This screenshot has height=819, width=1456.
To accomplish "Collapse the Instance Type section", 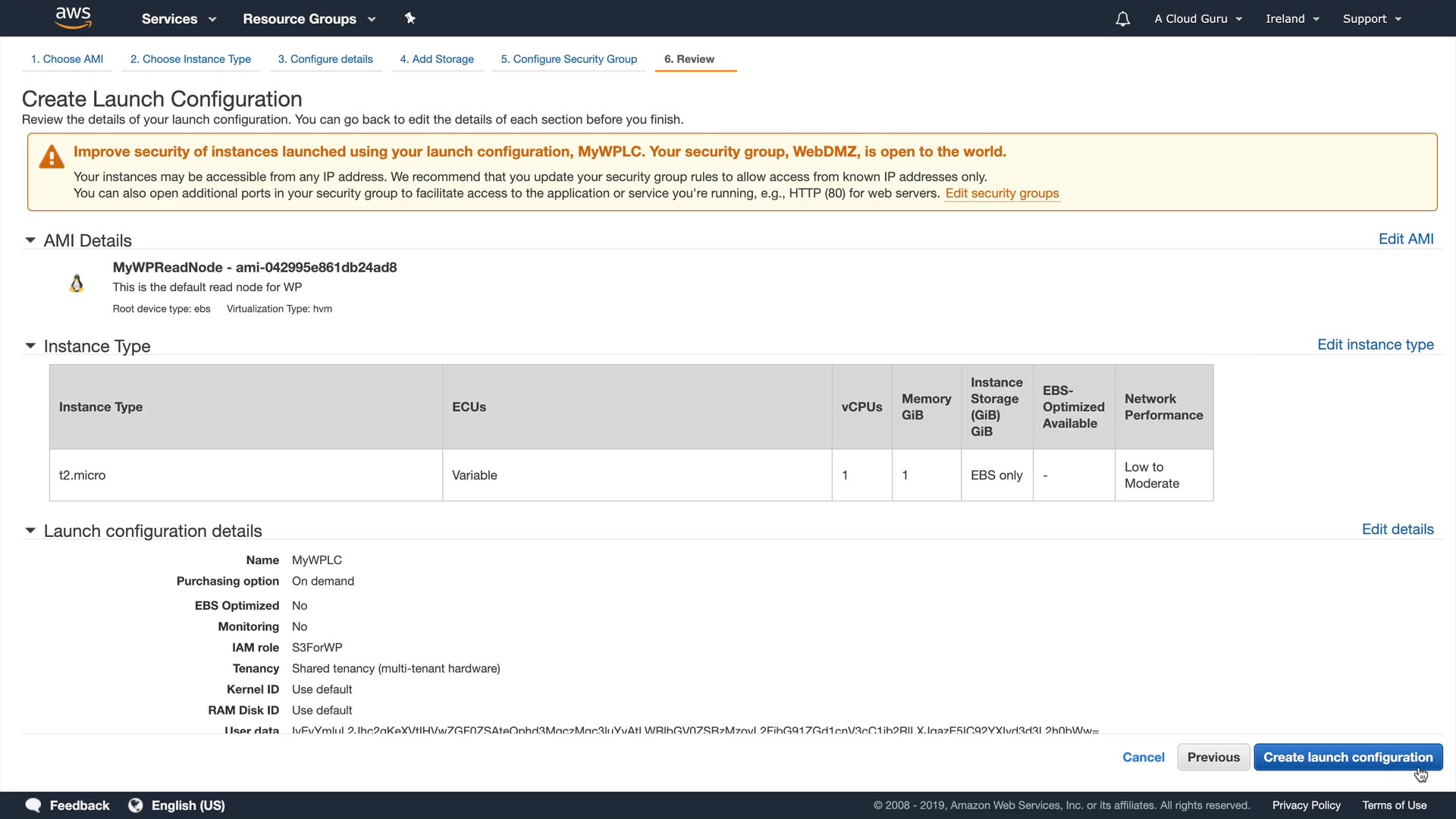I will (30, 346).
